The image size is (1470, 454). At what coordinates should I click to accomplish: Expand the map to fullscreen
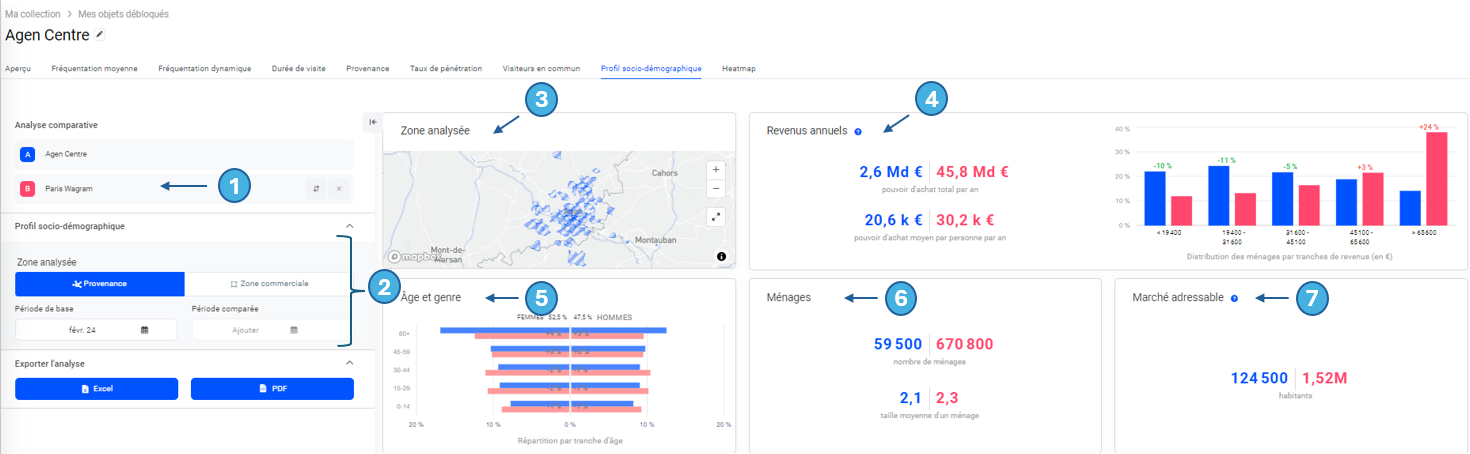click(715, 216)
